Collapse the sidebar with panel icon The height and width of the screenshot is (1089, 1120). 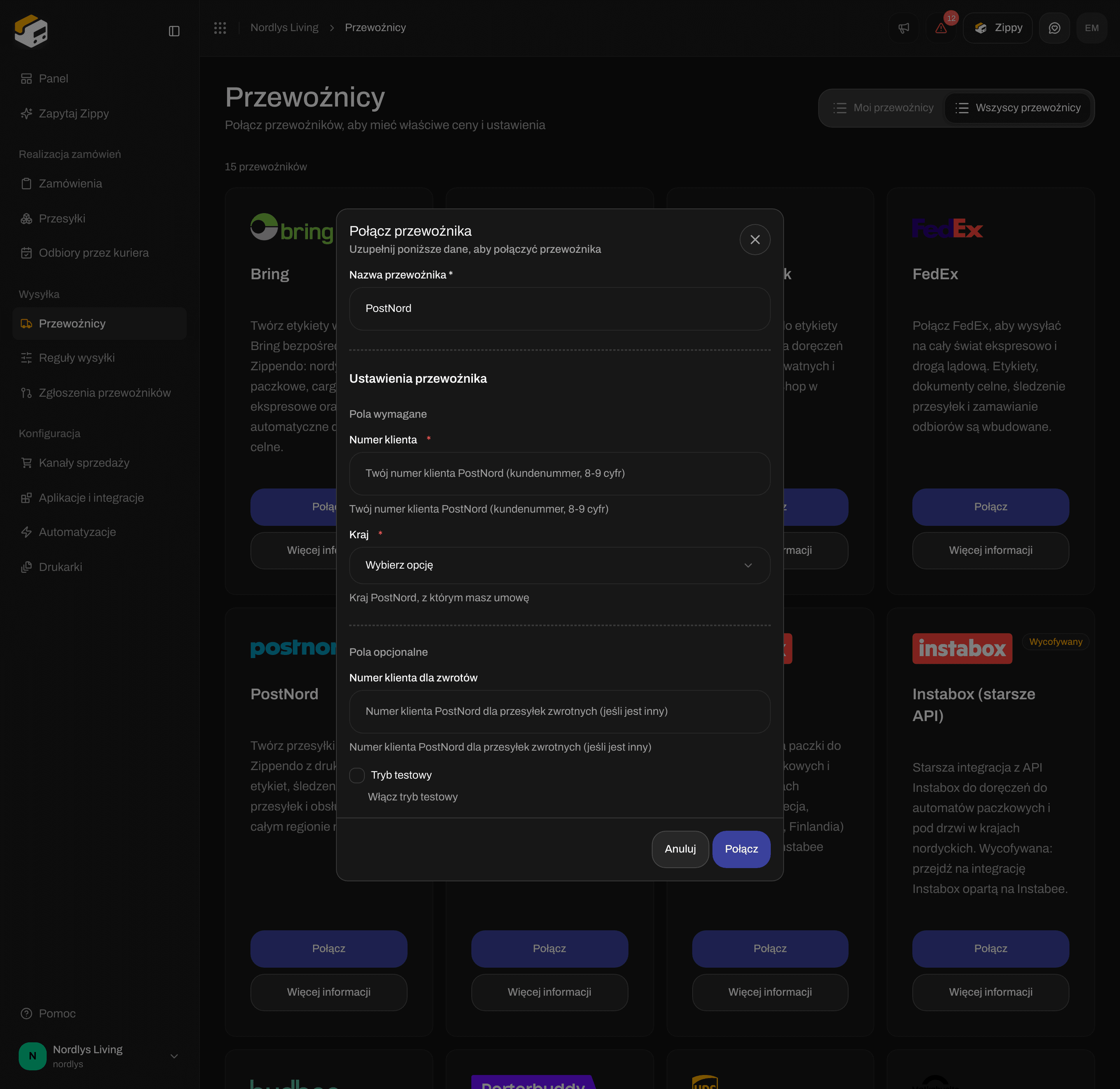[x=175, y=31]
